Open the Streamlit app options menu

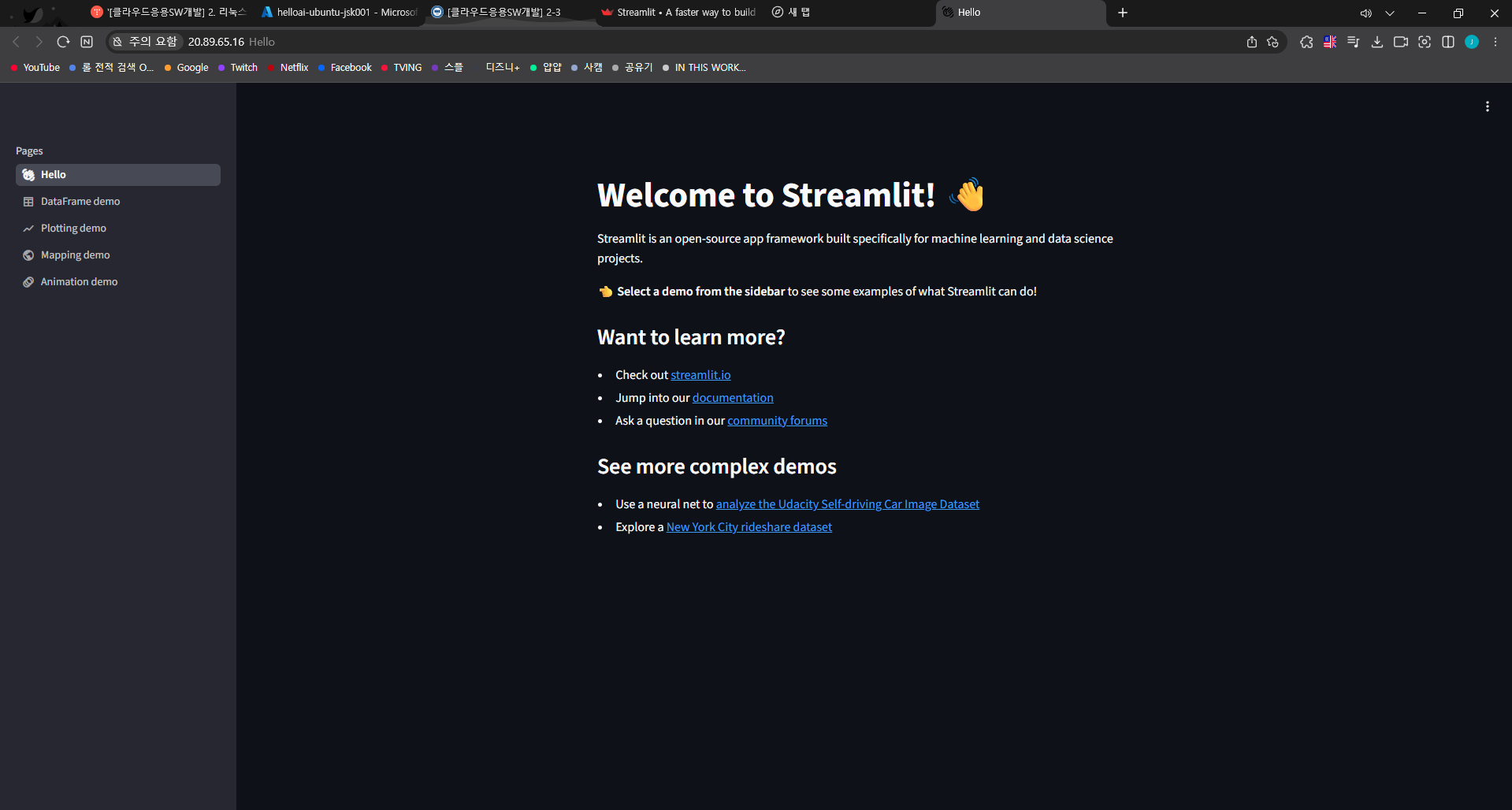point(1487,106)
